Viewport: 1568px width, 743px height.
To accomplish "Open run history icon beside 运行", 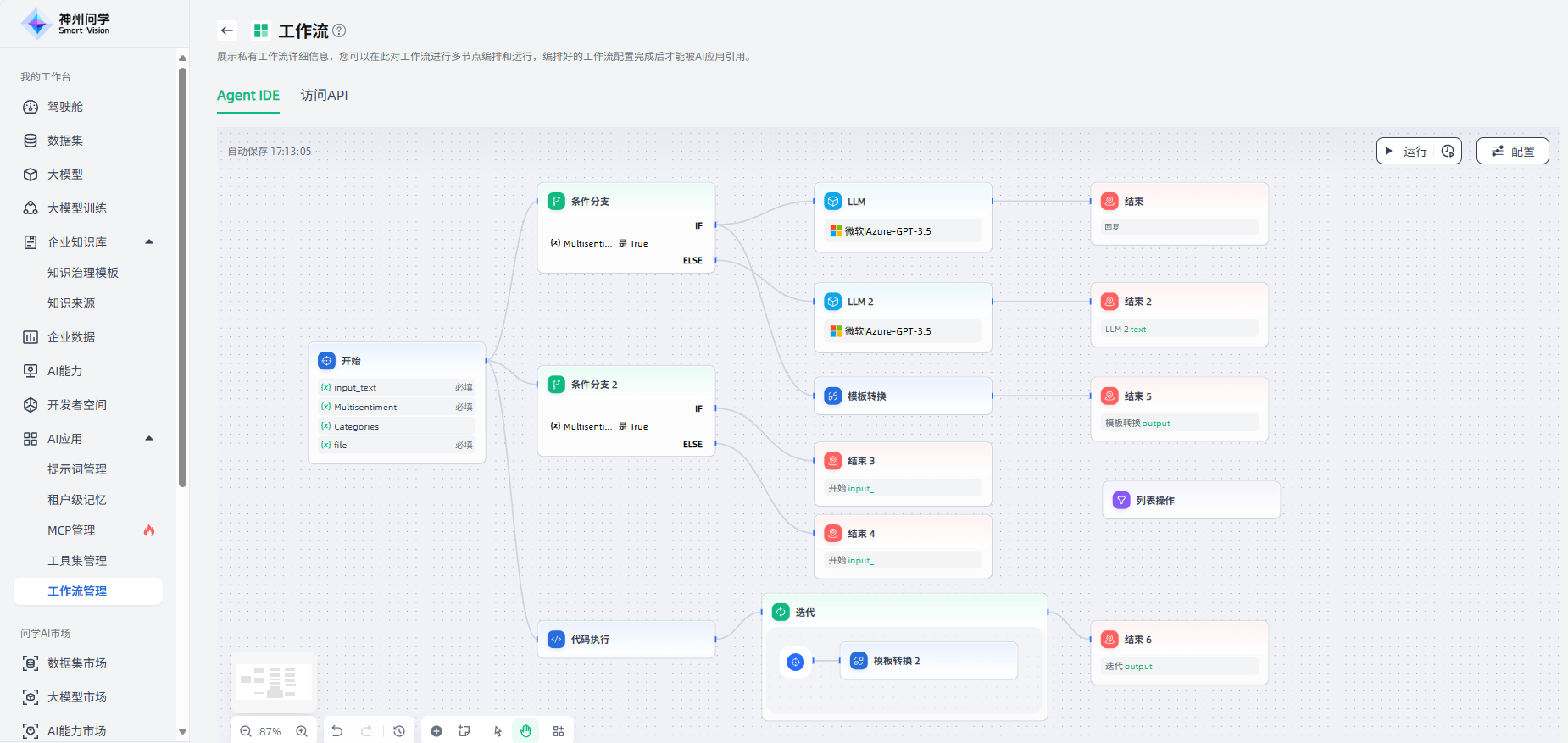I will pos(1448,151).
